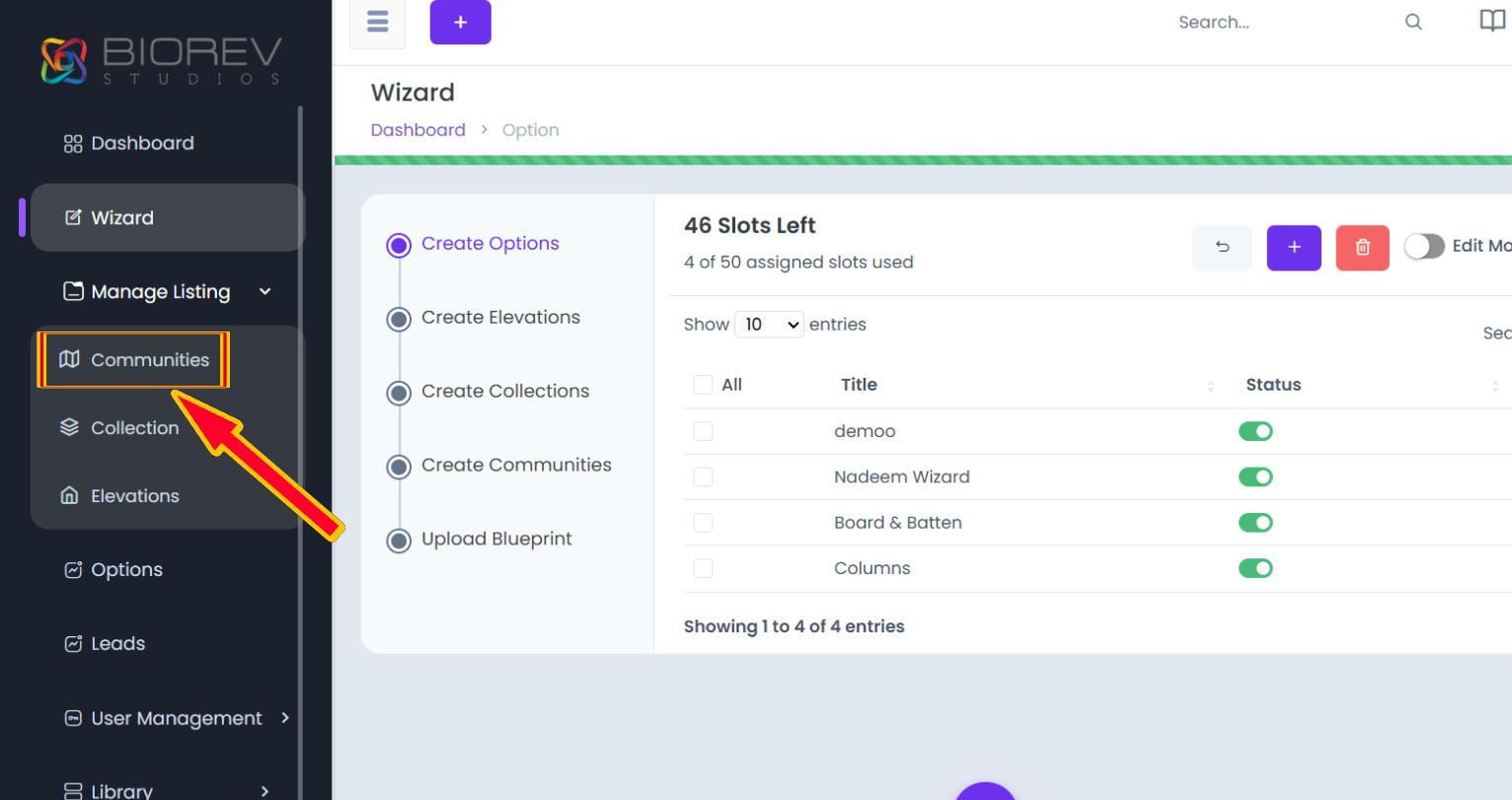Click the Communities map icon
This screenshot has height=800, width=1512.
[69, 359]
